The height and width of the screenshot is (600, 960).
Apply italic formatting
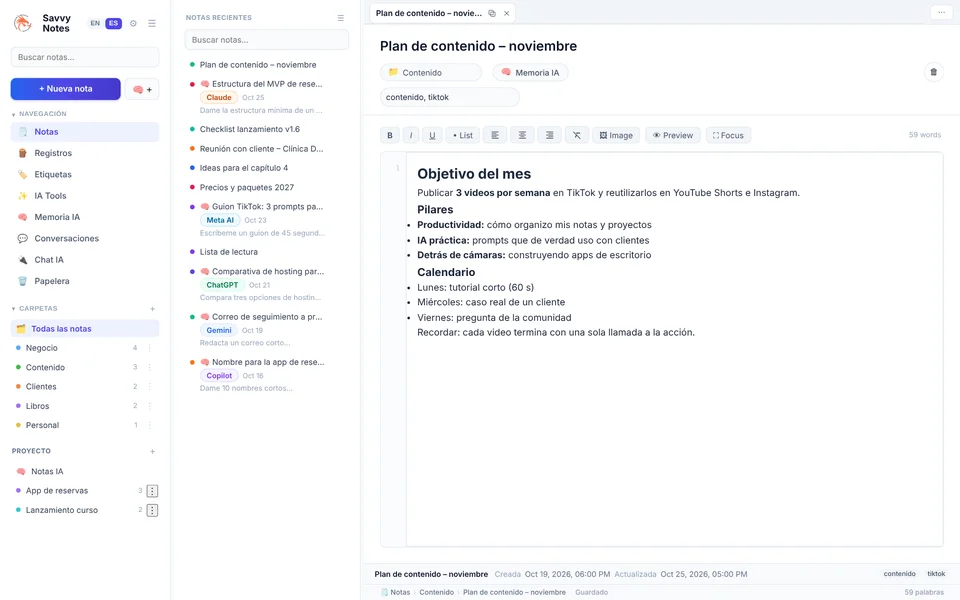pyautogui.click(x=411, y=135)
